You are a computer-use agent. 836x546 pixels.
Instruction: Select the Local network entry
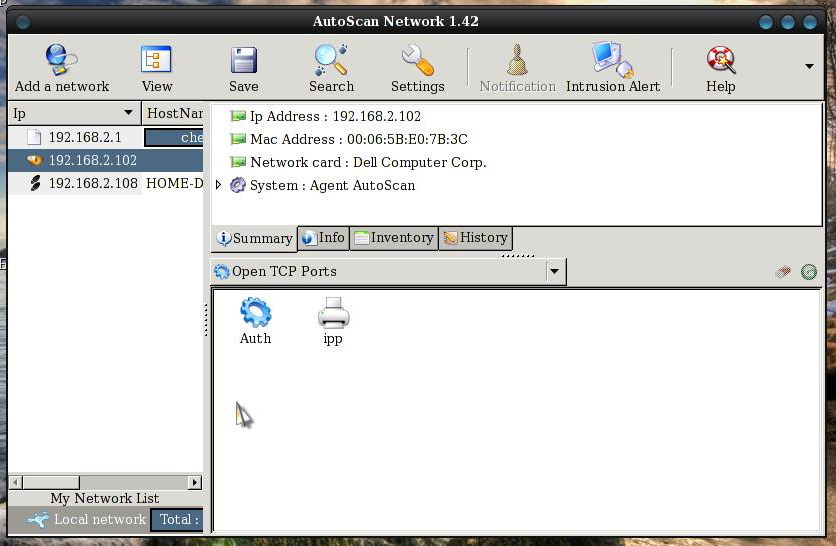tap(86, 519)
